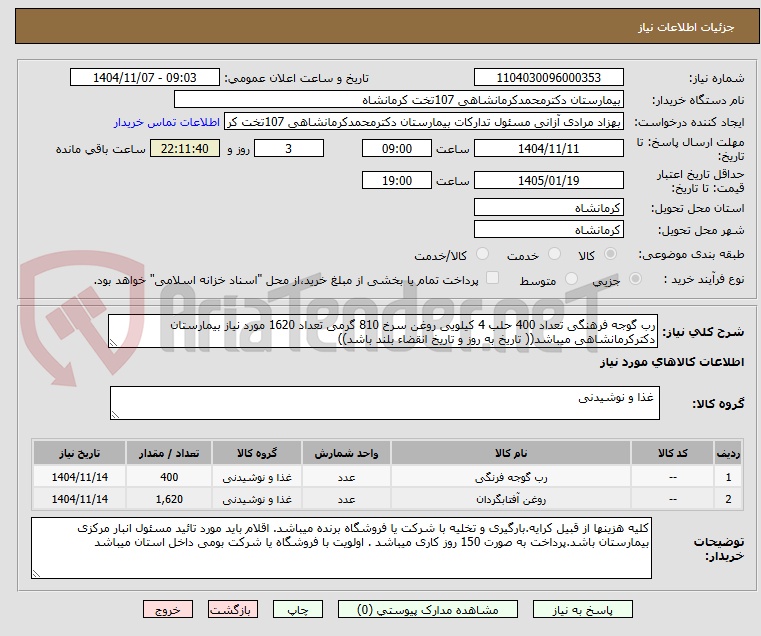This screenshot has width=761, height=636.
Task: Click the شرح کلی نیاز text area
Action: 382,331
